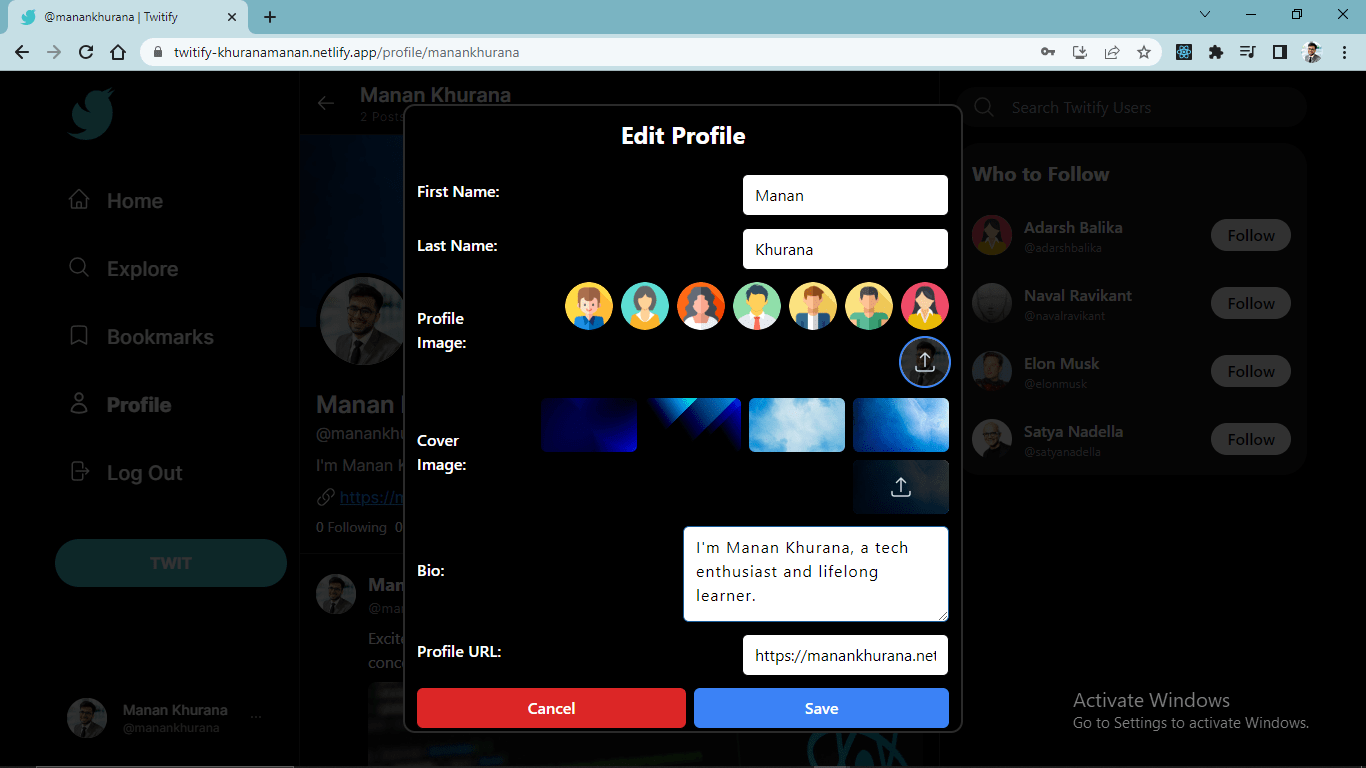Click the Twitify bird logo
The image size is (1366, 768).
(90, 113)
